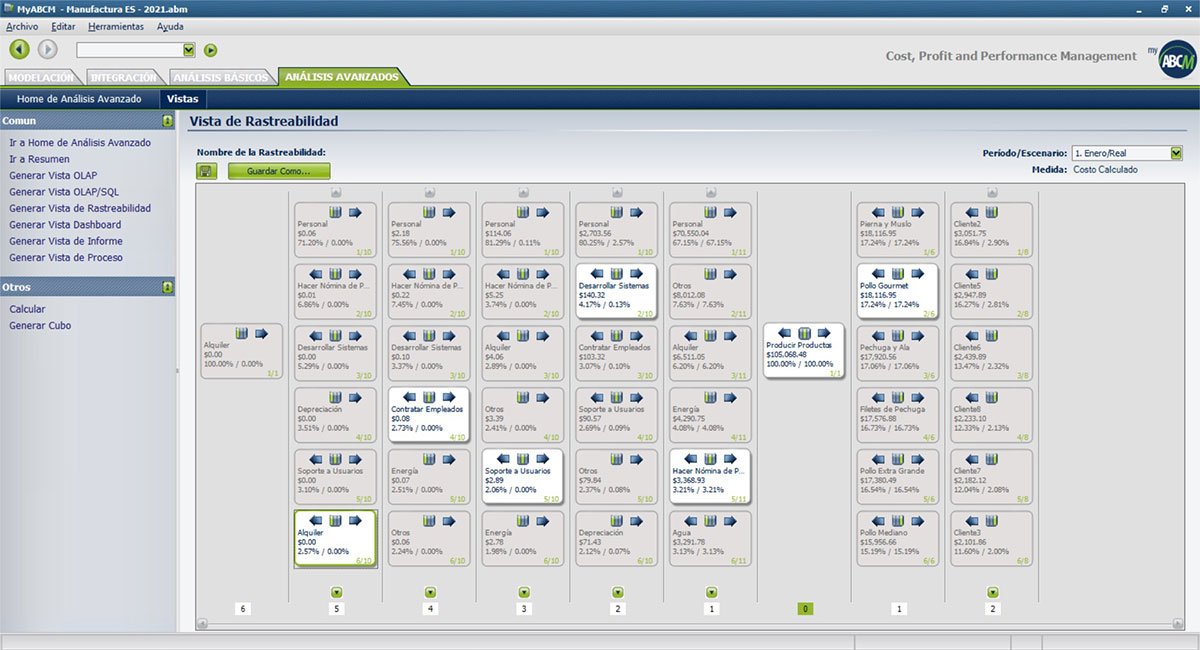Viewport: 1200px width, 650px height.
Task: Click the Guardar Como button
Action: pos(278,171)
